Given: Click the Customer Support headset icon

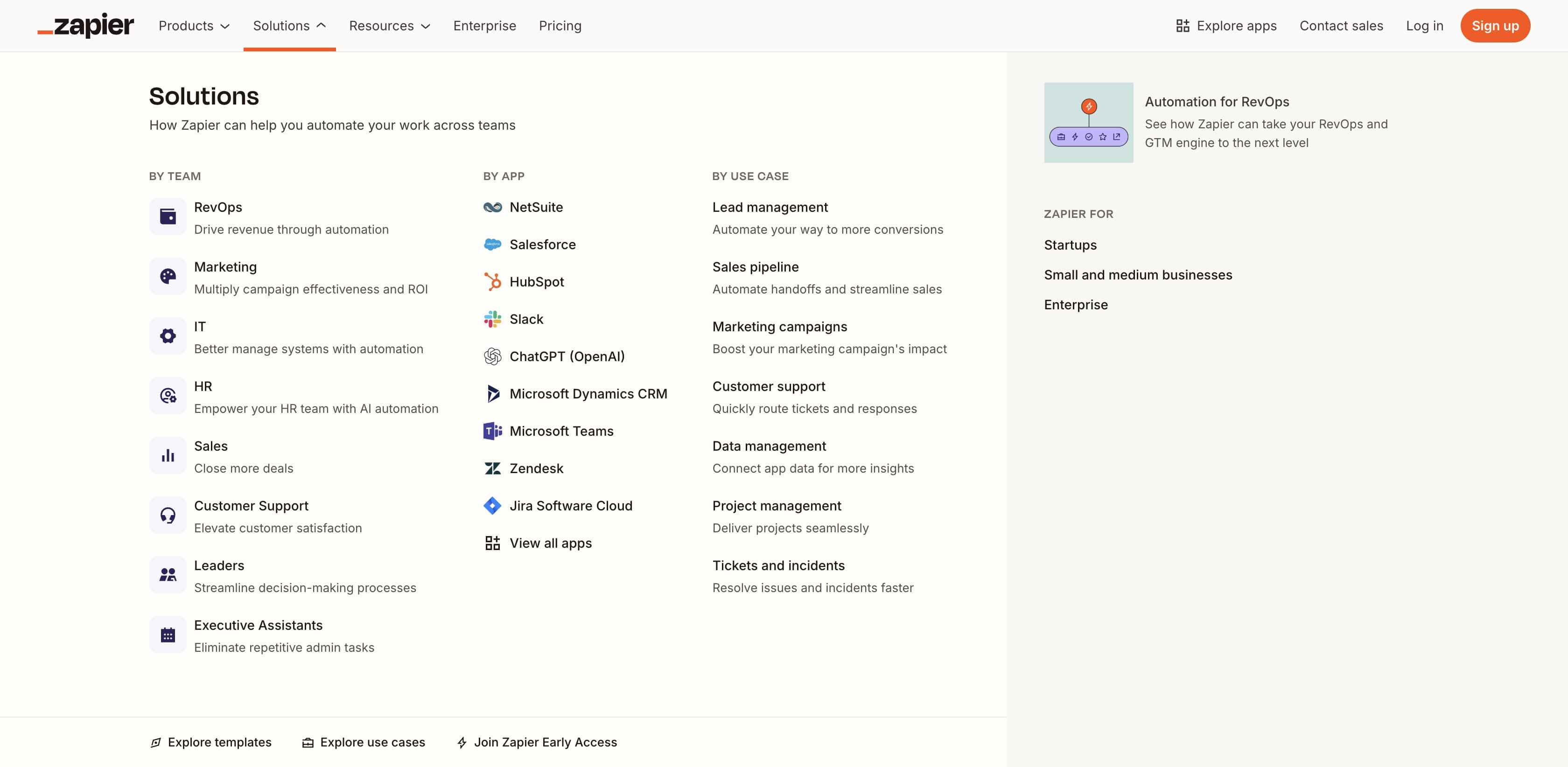Looking at the screenshot, I should [168, 515].
